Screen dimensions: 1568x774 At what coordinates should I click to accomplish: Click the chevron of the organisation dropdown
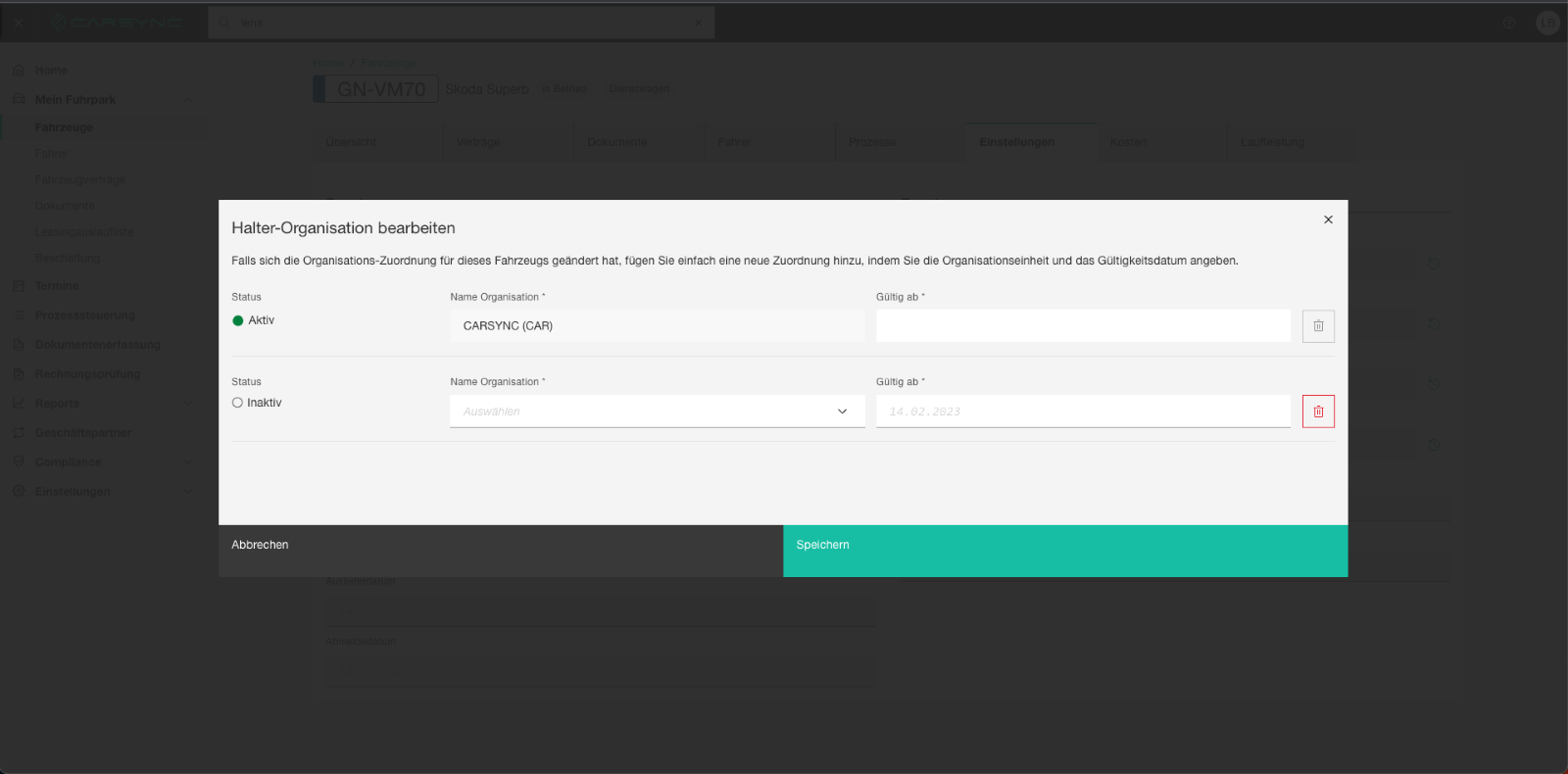[x=842, y=411]
